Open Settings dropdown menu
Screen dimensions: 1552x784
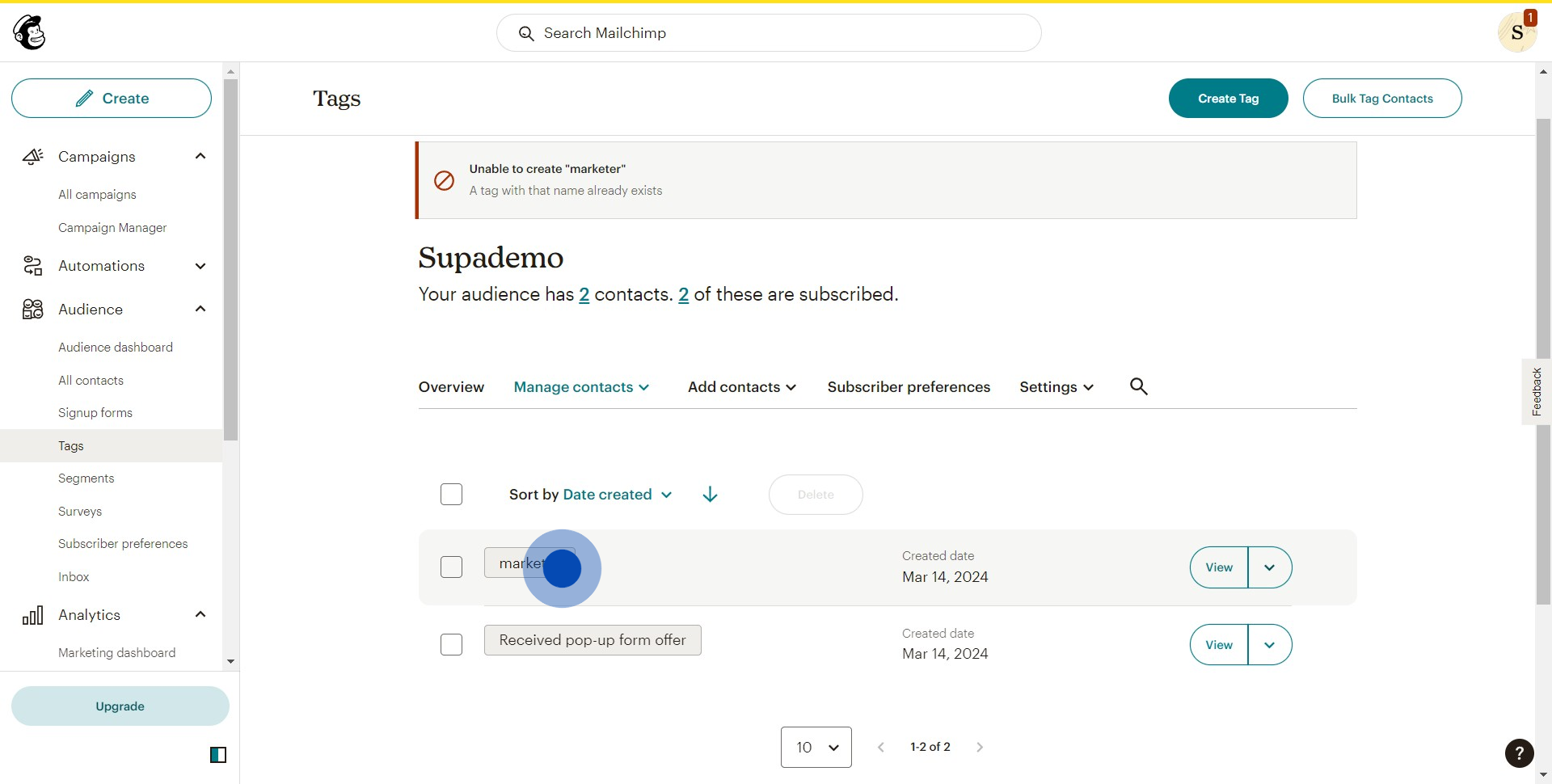(1056, 387)
